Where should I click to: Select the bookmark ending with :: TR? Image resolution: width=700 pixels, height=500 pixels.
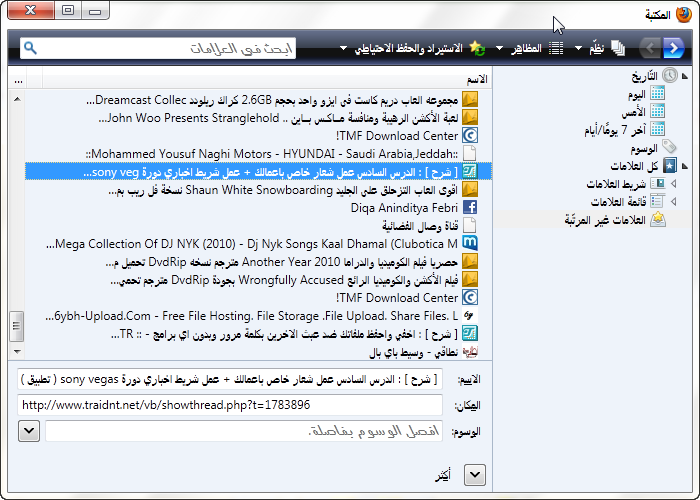pyautogui.click(x=258, y=333)
